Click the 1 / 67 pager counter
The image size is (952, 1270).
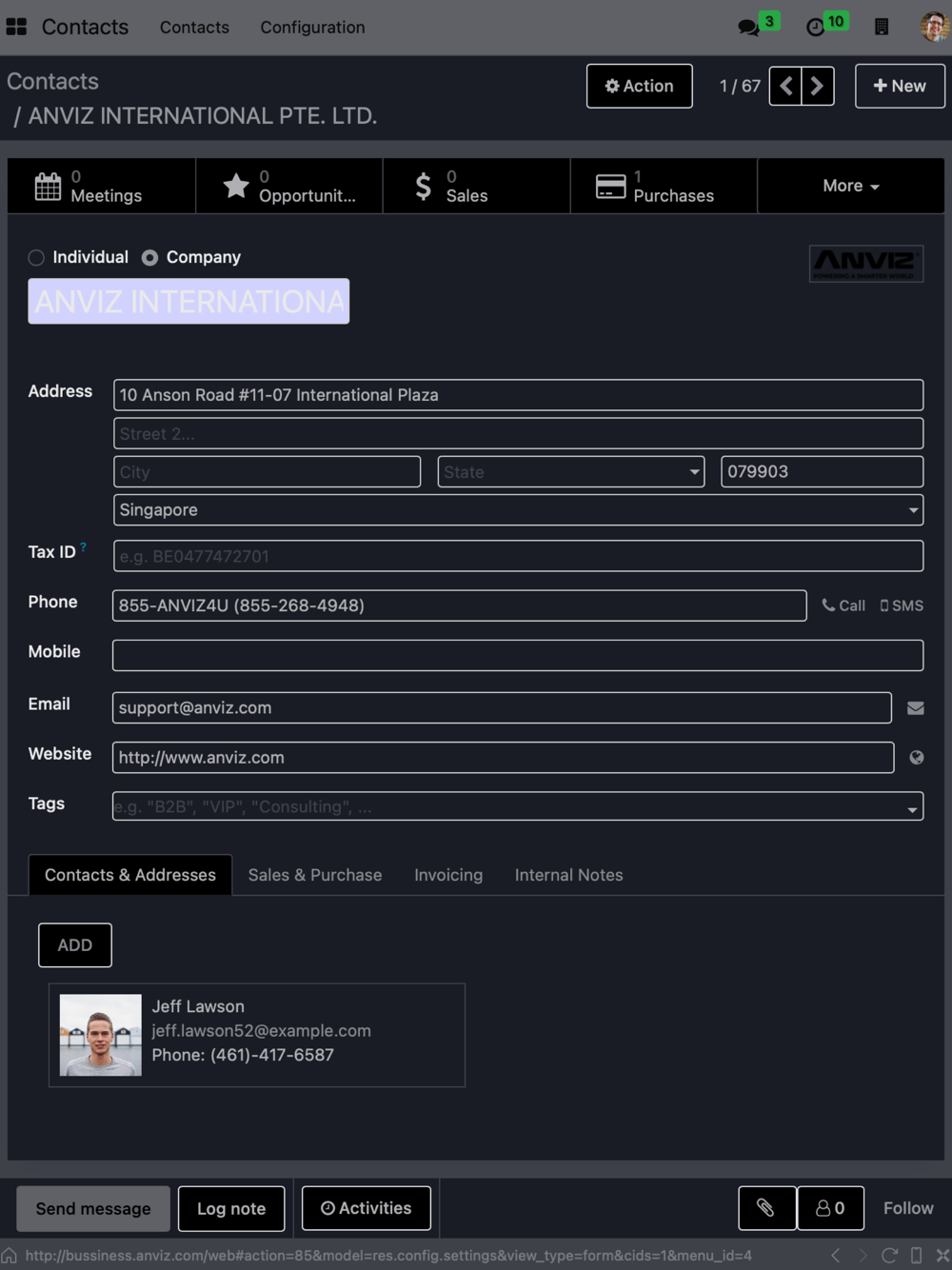click(740, 86)
